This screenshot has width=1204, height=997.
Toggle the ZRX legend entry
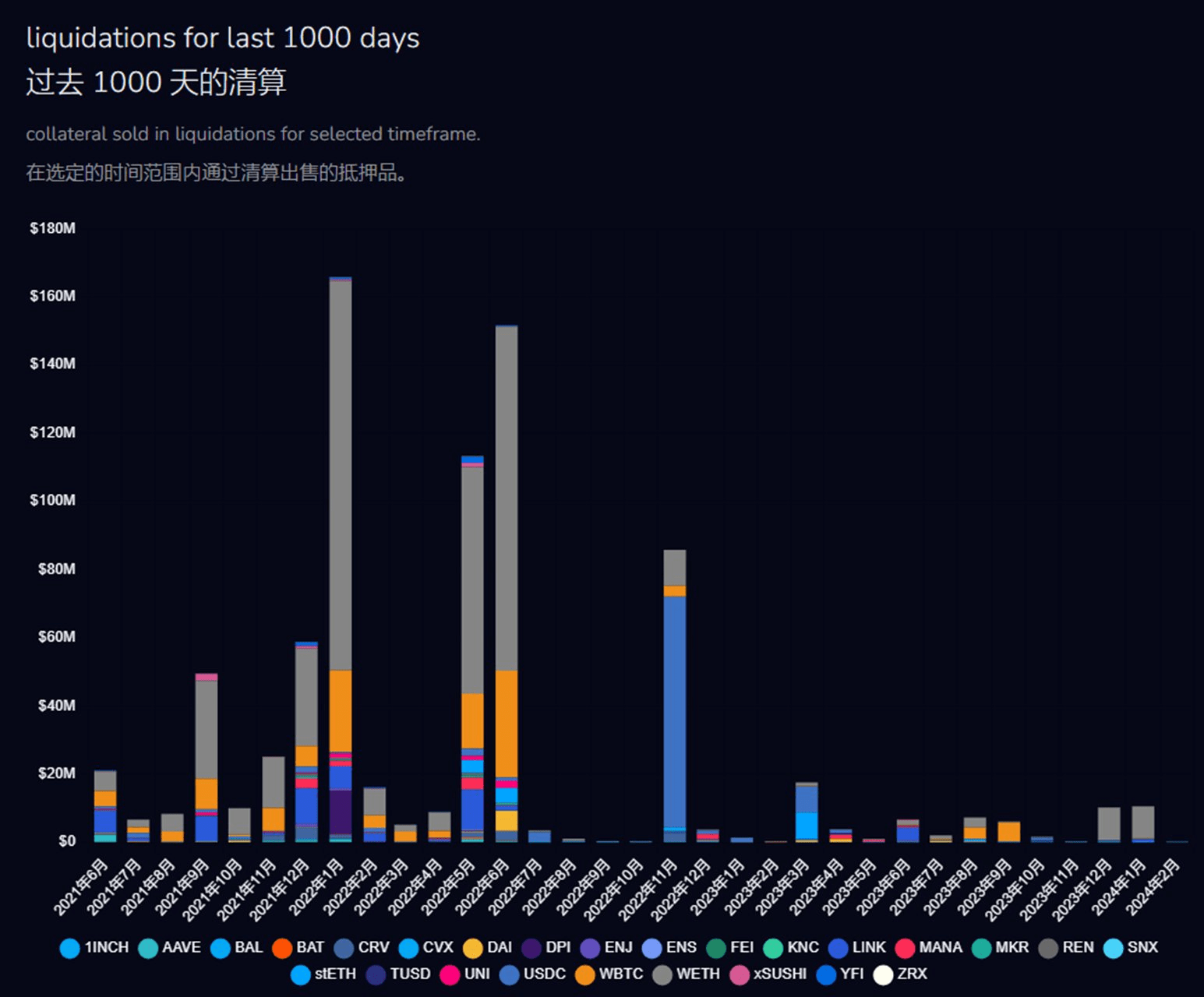[x=900, y=974]
